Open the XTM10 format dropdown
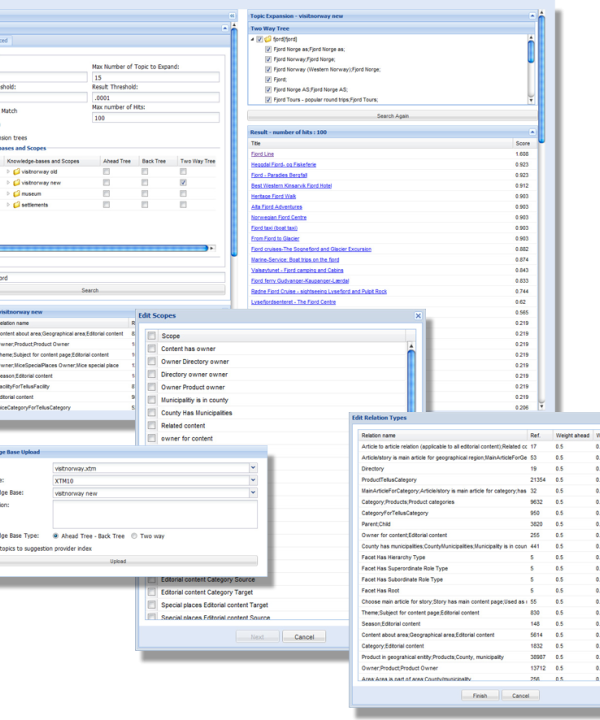Viewport: 600px width, 720px height. click(252, 480)
